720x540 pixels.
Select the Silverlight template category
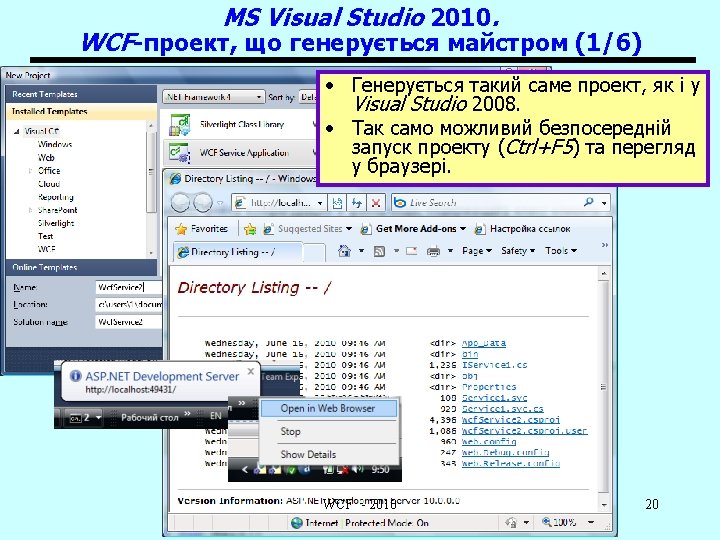pyautogui.click(x=56, y=223)
